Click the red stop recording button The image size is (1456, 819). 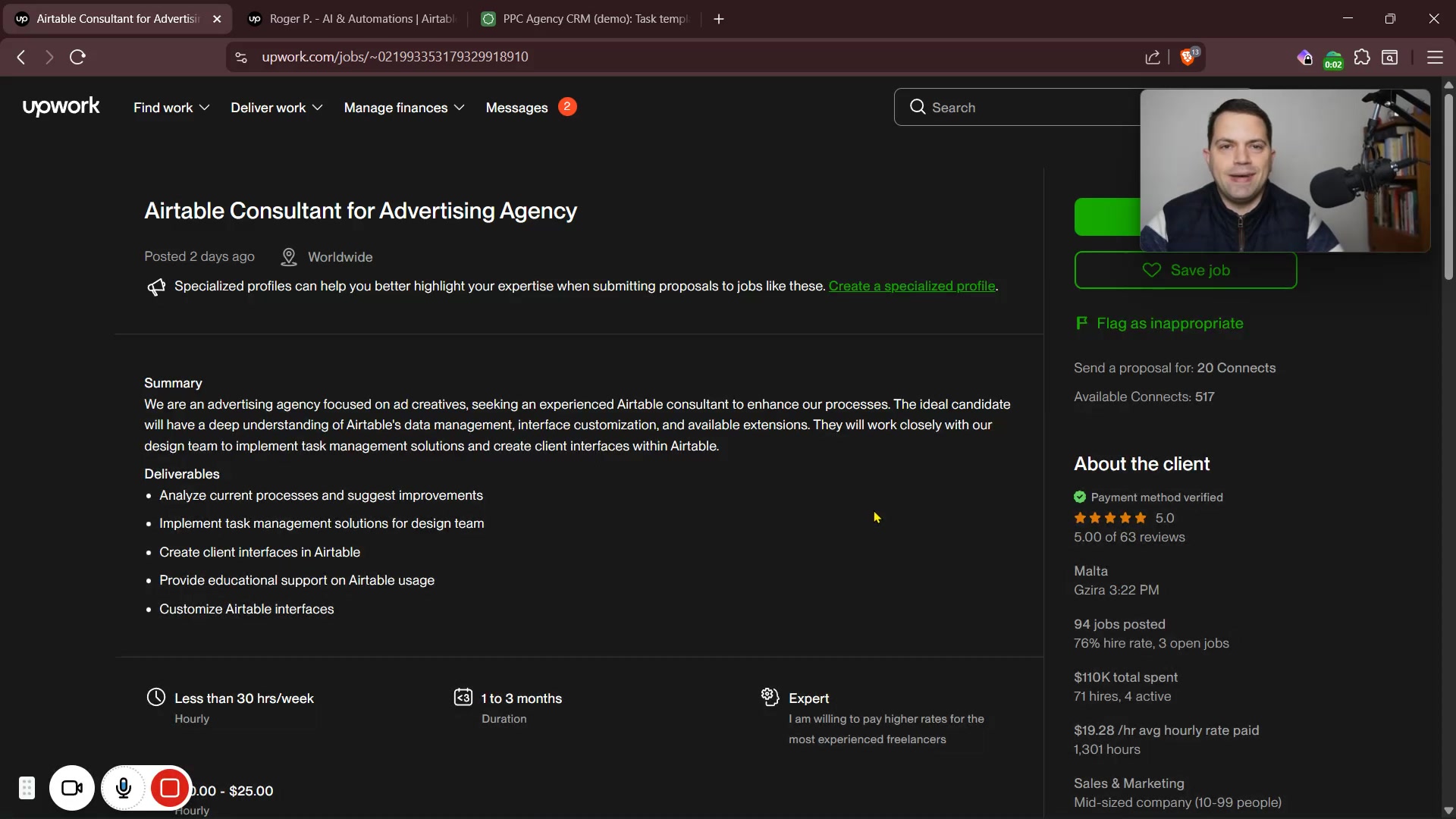[x=170, y=789]
